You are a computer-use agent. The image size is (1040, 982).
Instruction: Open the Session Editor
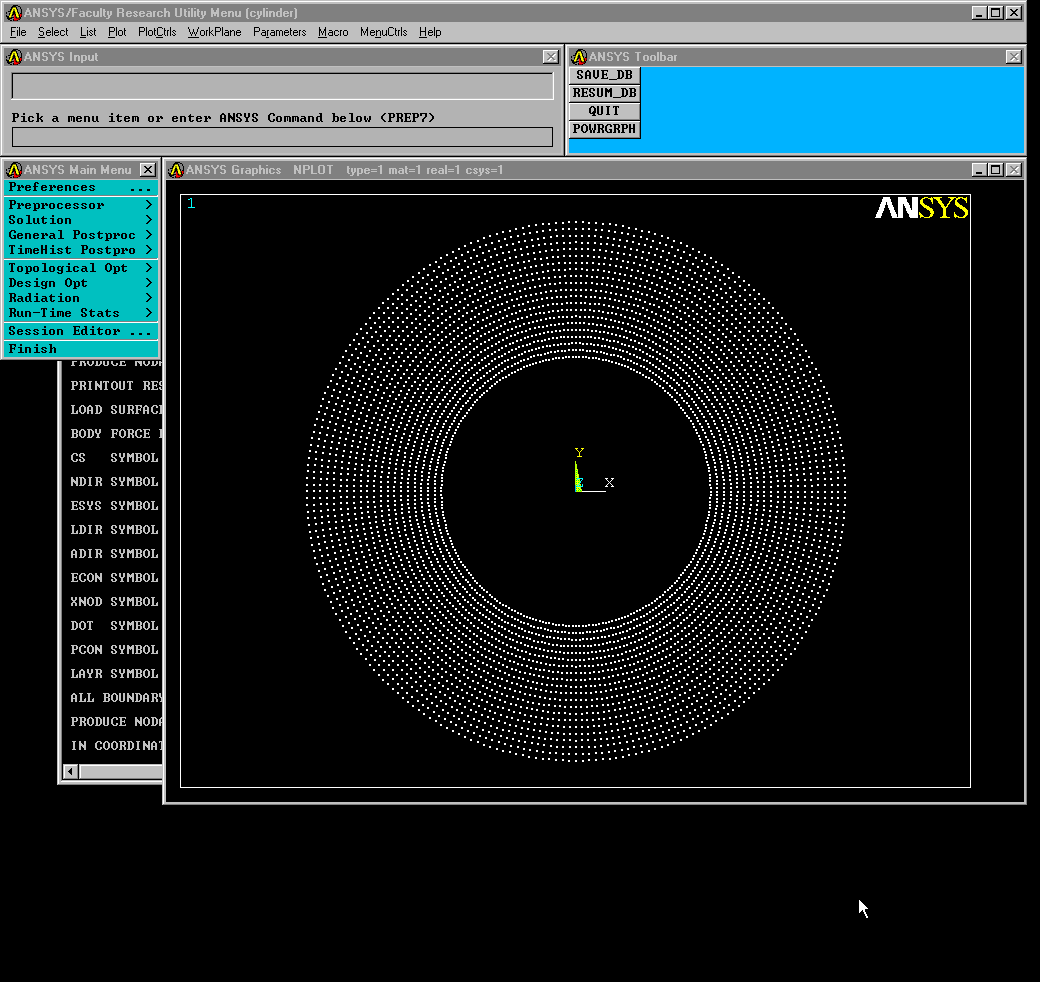[x=81, y=331]
